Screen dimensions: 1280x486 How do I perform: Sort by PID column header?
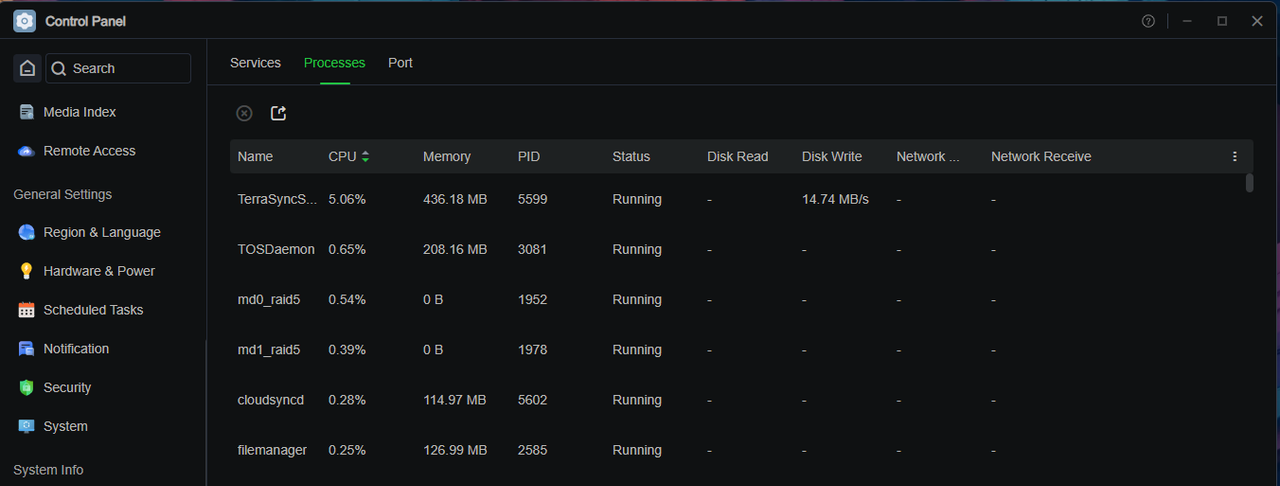[x=529, y=157]
